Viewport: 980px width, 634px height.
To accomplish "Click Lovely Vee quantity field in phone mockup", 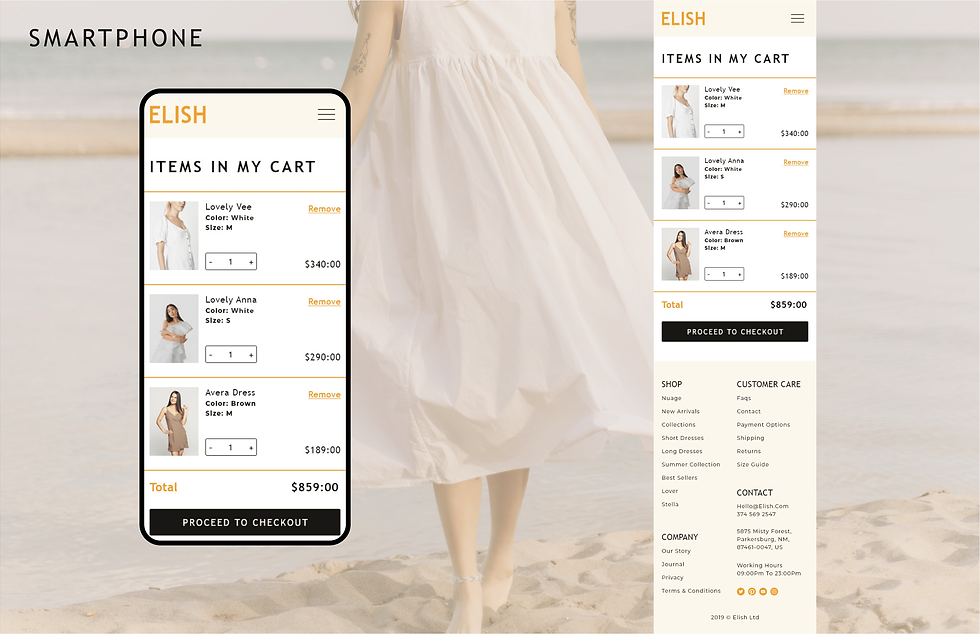I will point(231,262).
